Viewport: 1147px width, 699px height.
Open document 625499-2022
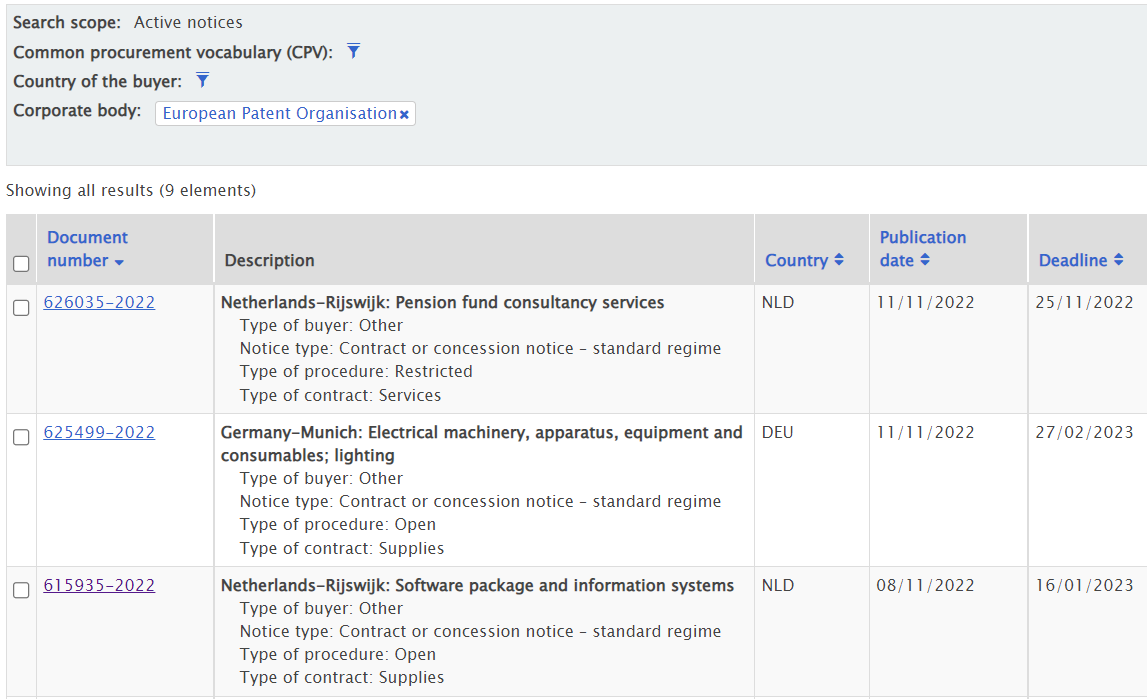[99, 432]
